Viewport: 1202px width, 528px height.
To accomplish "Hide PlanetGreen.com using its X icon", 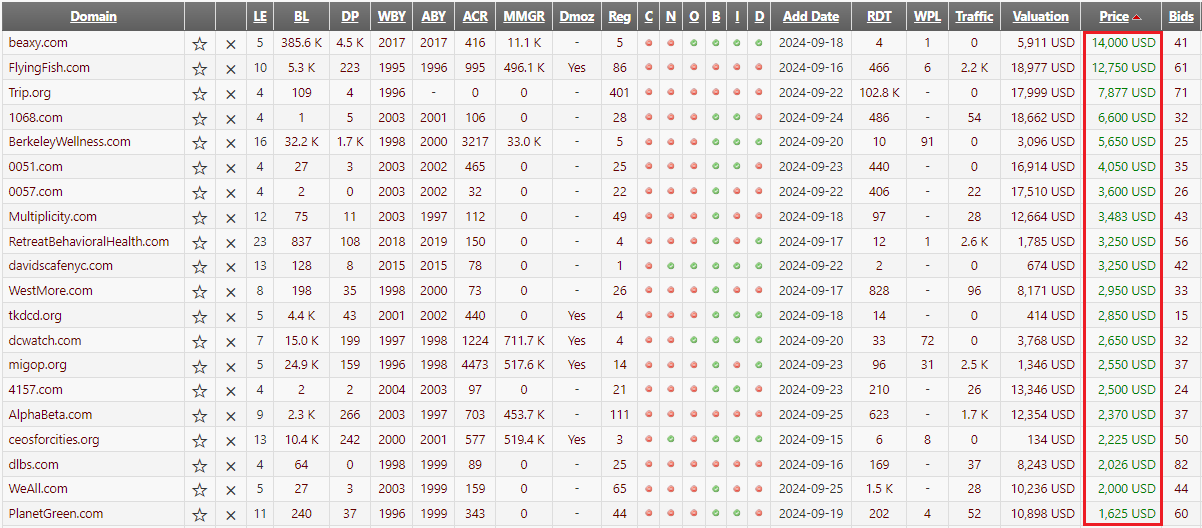I will [x=231, y=514].
